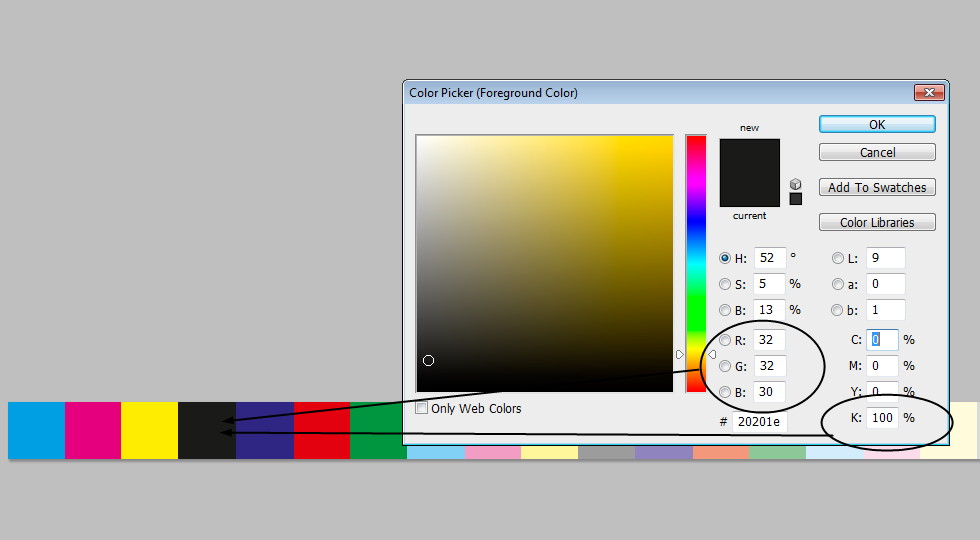980x540 pixels.
Task: Click the red swatch in the strip
Action: [x=322, y=431]
